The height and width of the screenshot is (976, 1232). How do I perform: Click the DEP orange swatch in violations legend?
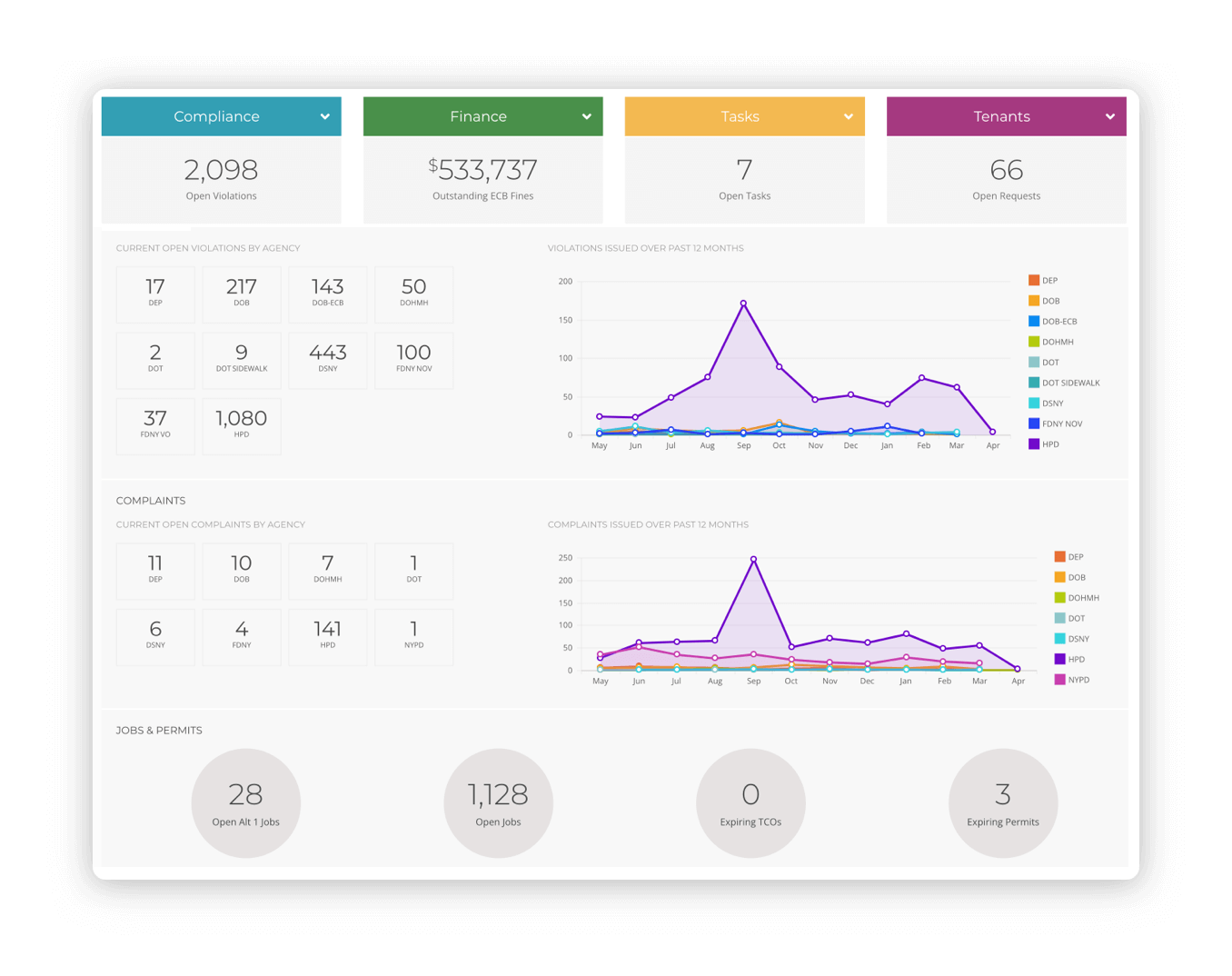pos(1034,280)
